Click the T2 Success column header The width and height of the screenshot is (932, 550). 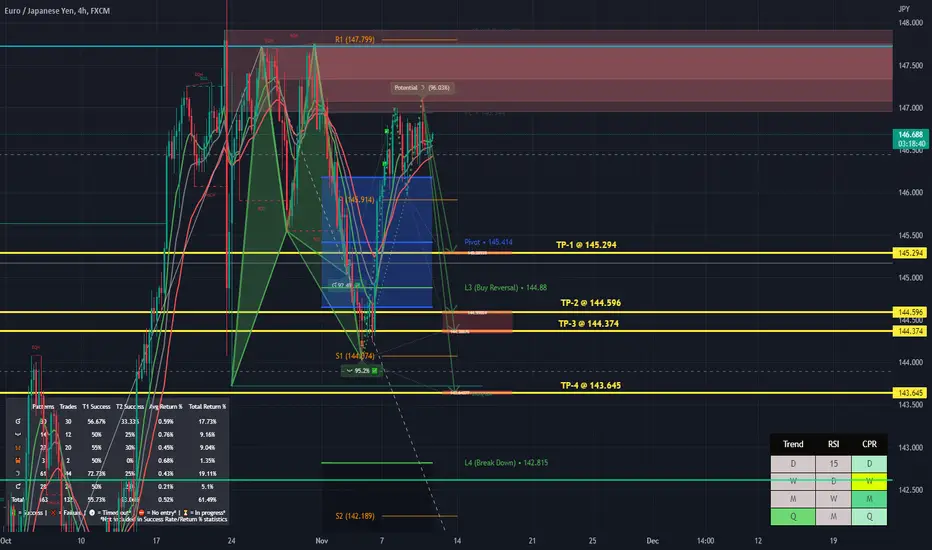[x=130, y=407]
